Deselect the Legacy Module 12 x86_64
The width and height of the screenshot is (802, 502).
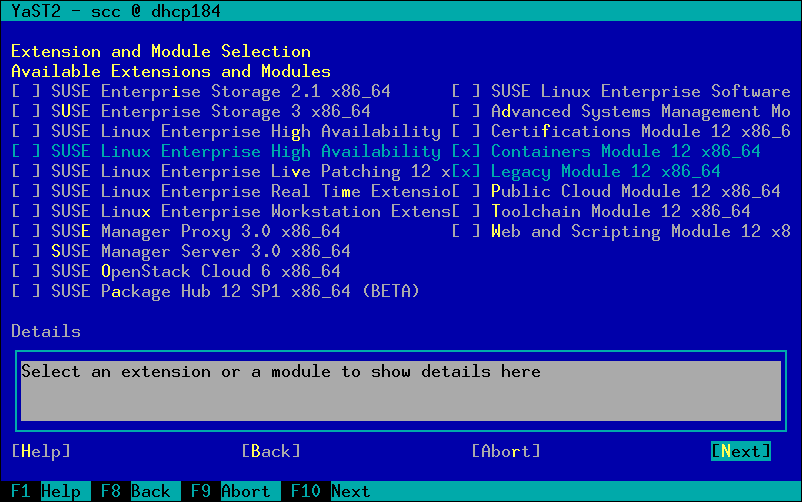click(467, 172)
